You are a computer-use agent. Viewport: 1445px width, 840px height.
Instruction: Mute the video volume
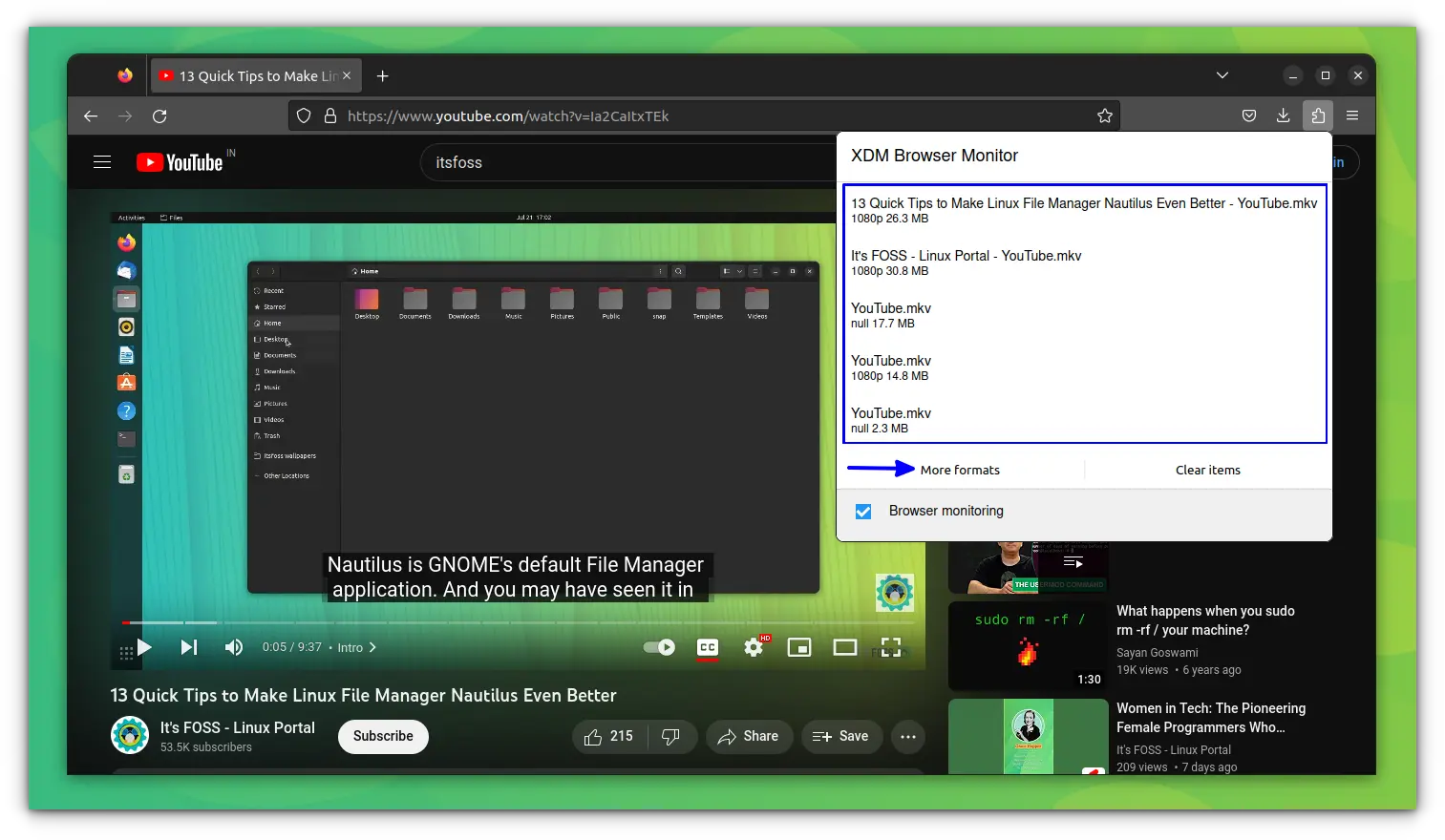[234, 647]
